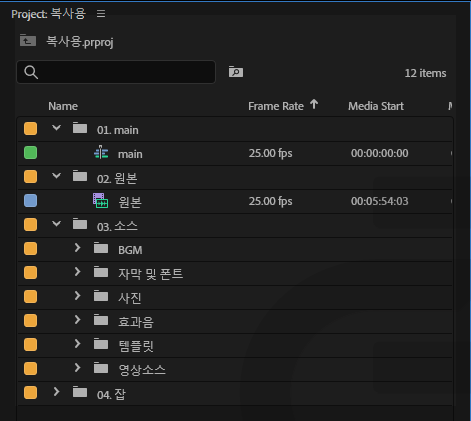Select the BGM bin name

pyautogui.click(x=130, y=250)
